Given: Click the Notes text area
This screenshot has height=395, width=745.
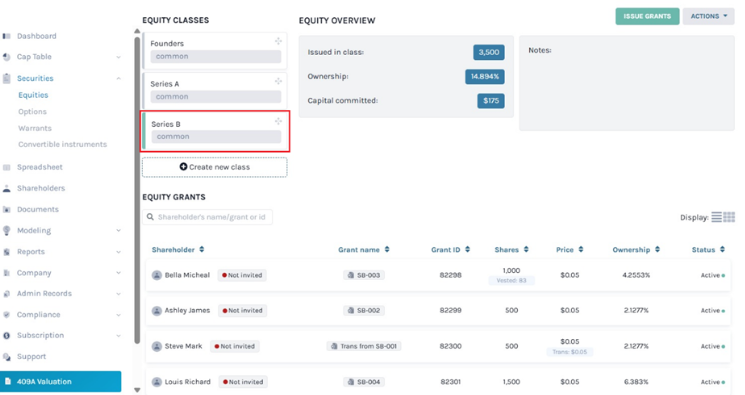Looking at the screenshot, I should 627,83.
